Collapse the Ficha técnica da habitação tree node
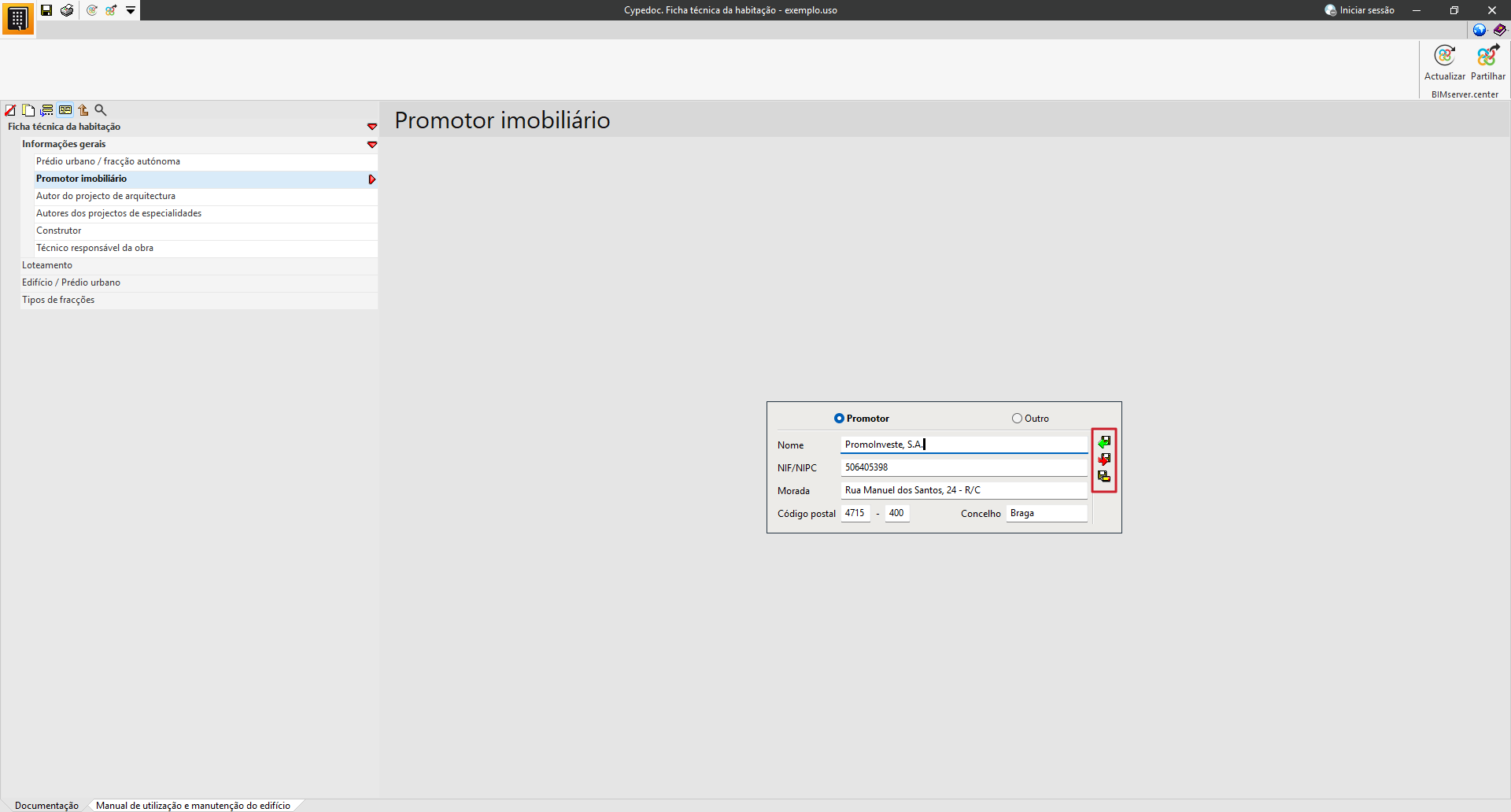The width and height of the screenshot is (1511, 812). click(x=372, y=127)
